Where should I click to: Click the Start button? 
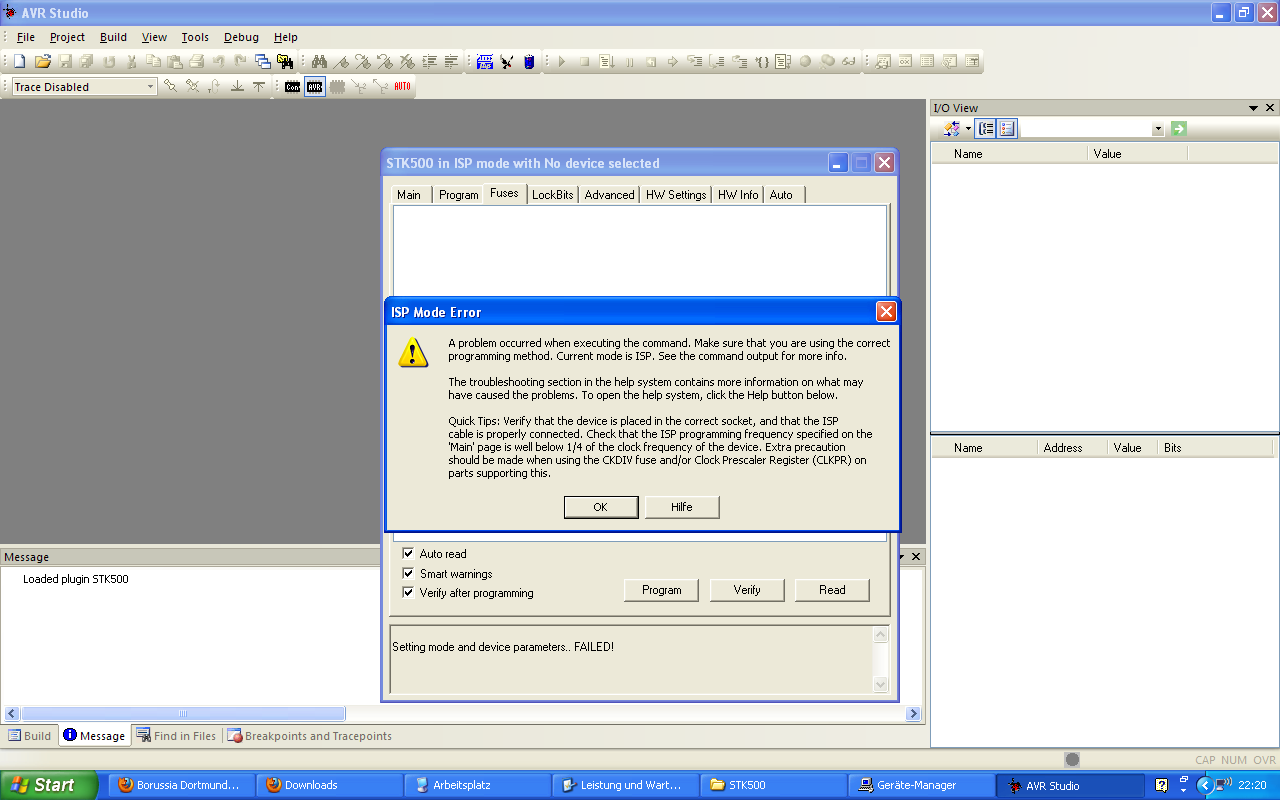(49, 785)
